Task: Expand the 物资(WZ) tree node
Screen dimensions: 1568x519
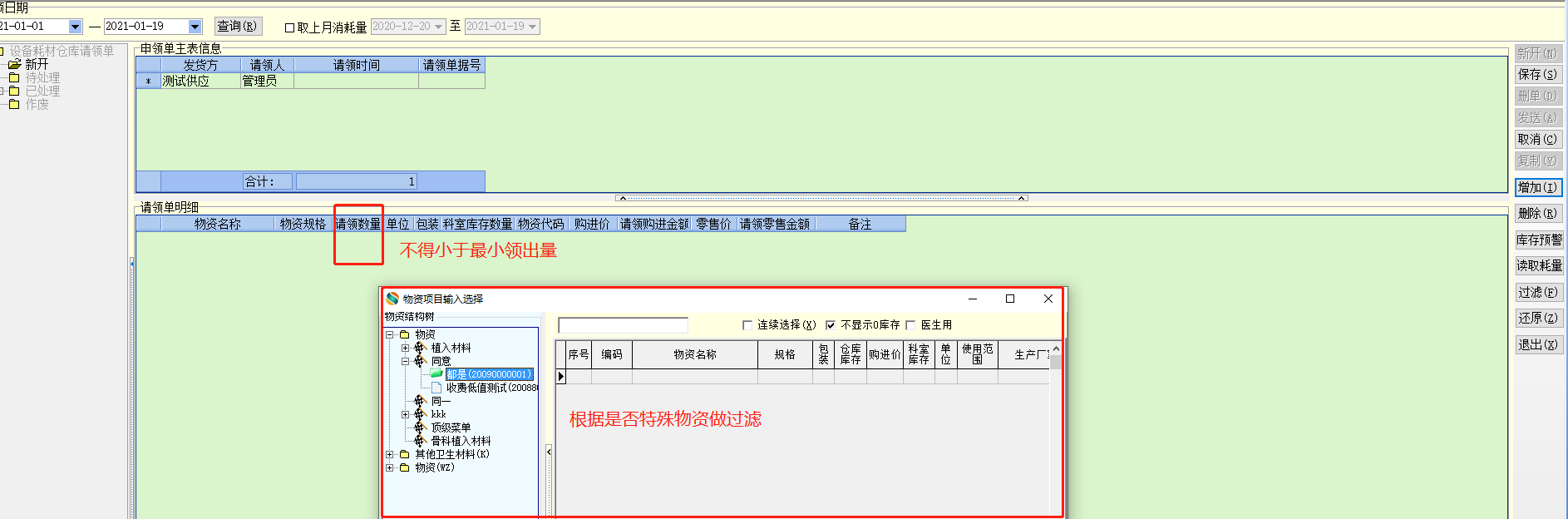Action: (x=389, y=467)
